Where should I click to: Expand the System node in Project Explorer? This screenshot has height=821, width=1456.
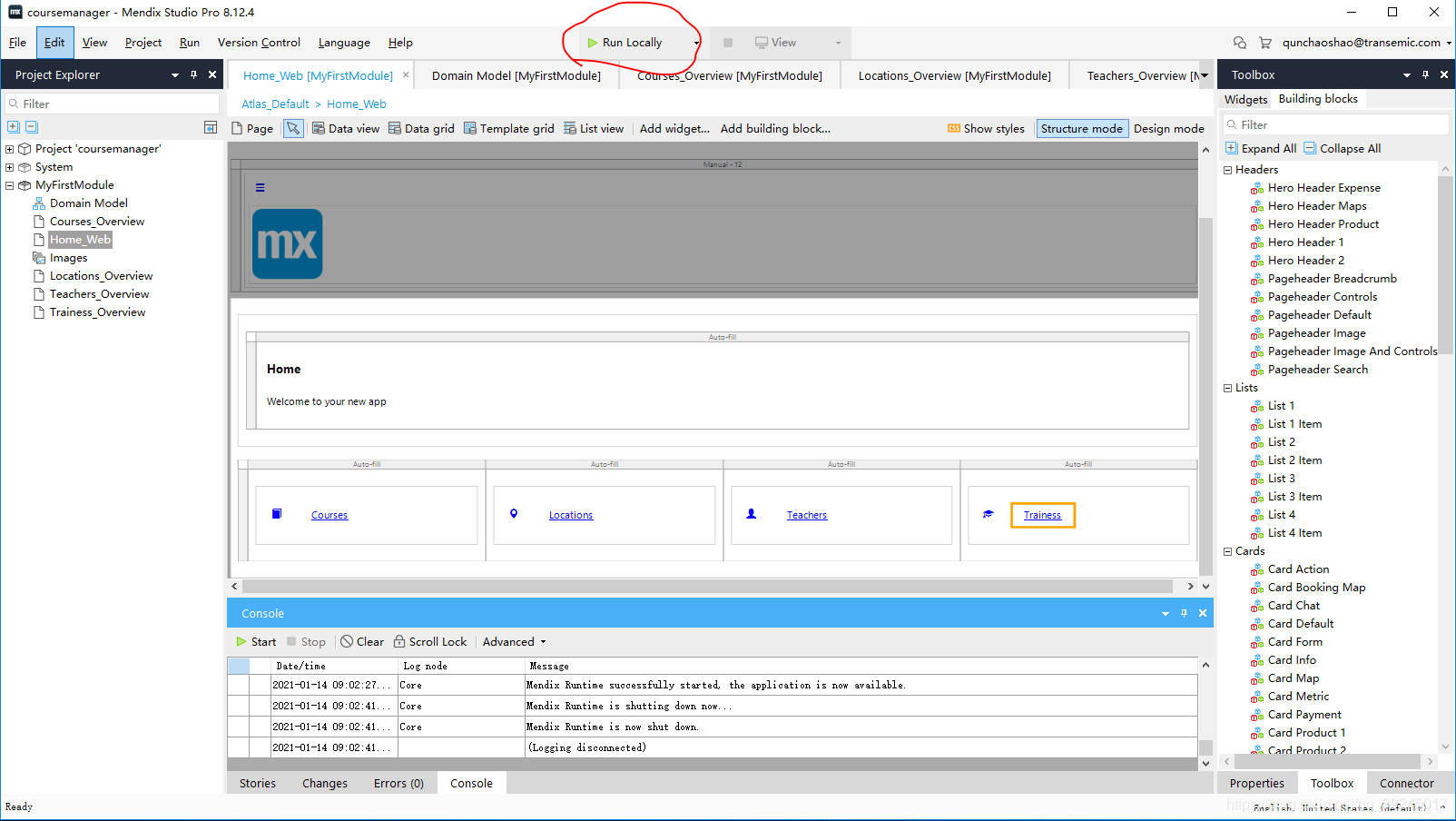10,167
